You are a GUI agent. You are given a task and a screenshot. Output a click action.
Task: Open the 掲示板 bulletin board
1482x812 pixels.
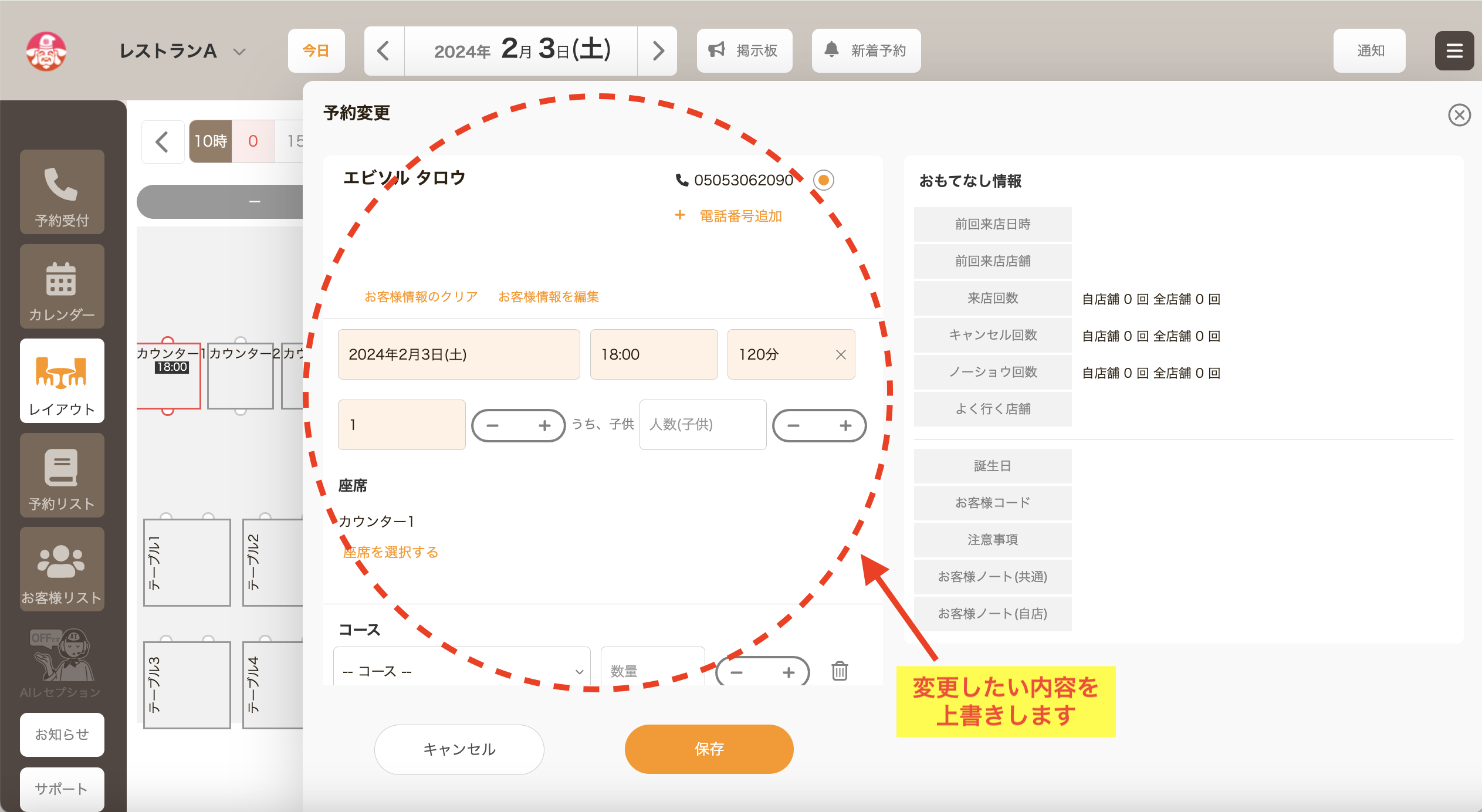pos(744,51)
